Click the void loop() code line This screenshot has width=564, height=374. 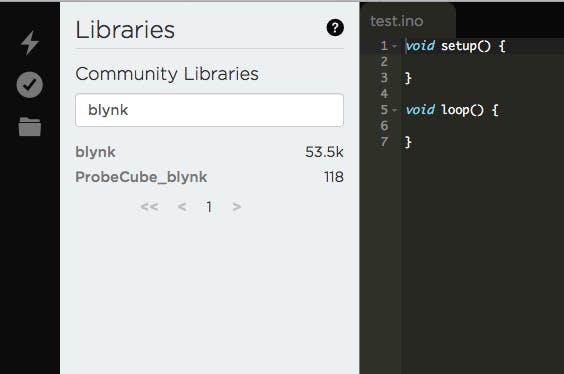(452, 110)
